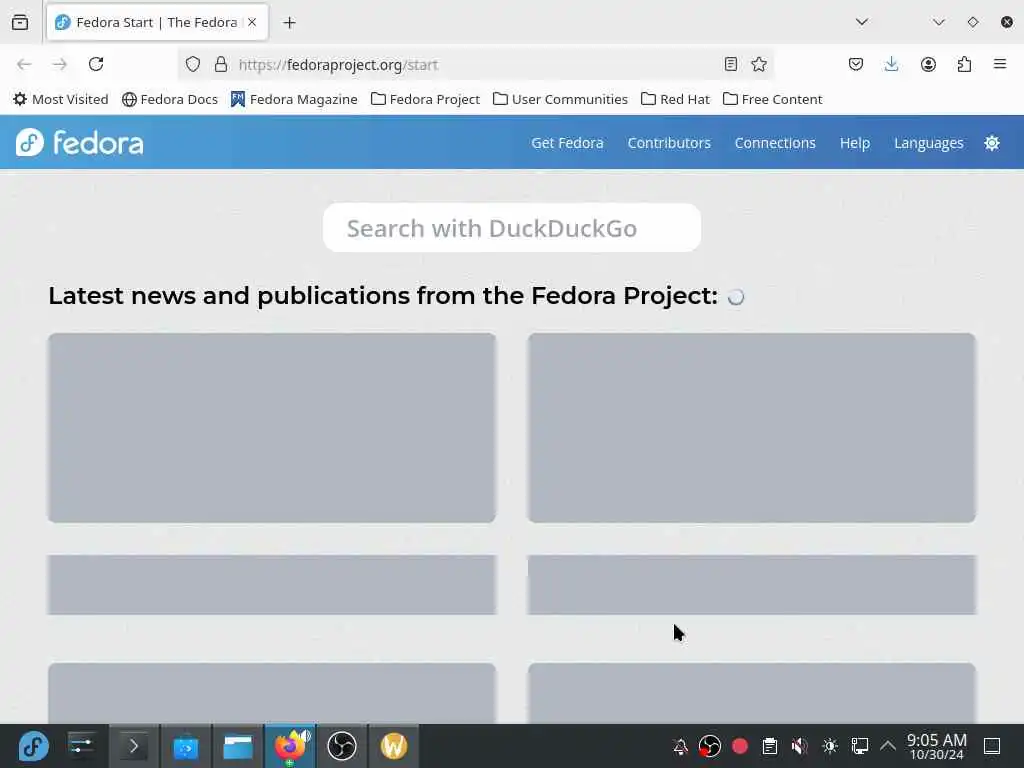Open the yellow W application taskbar icon
This screenshot has height=768, width=1024.
coord(394,746)
